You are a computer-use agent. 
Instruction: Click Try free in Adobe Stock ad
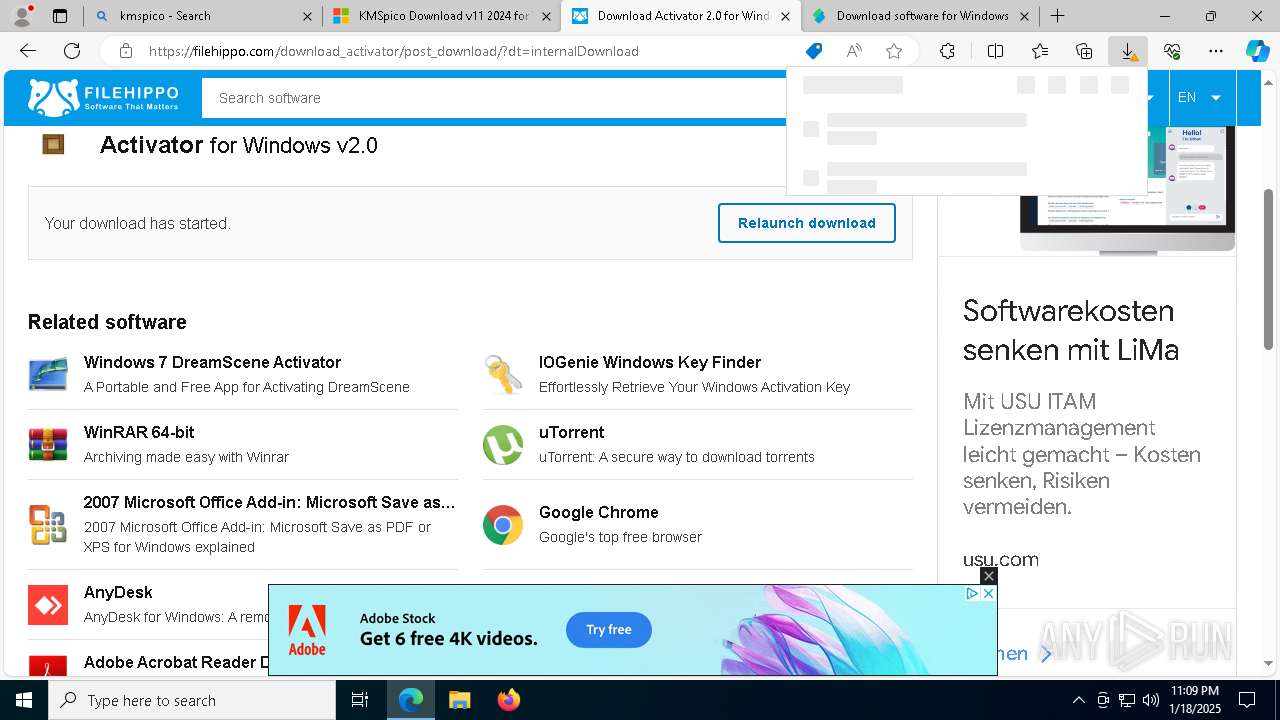tap(608, 630)
